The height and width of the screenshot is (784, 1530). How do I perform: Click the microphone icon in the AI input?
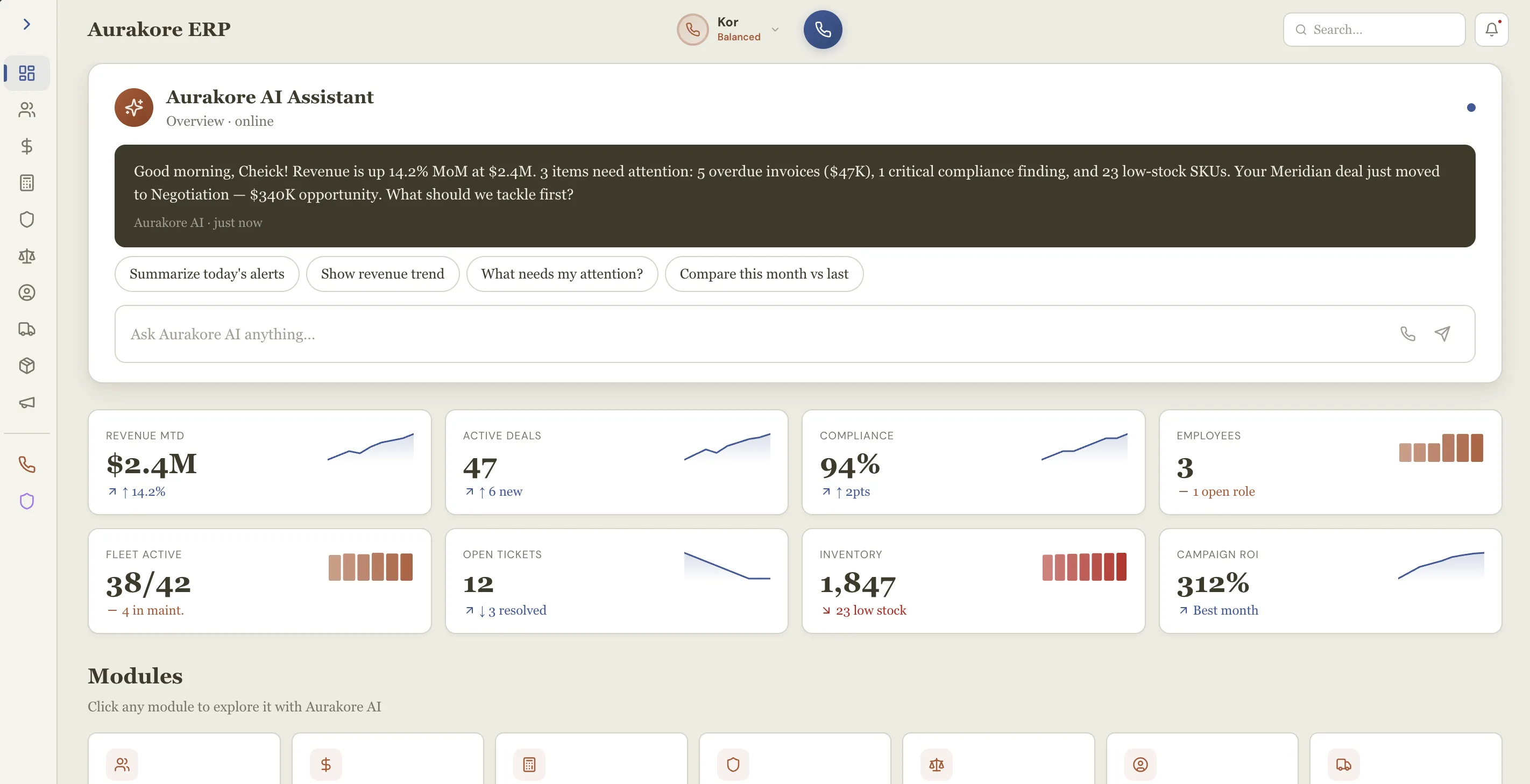[1407, 334]
